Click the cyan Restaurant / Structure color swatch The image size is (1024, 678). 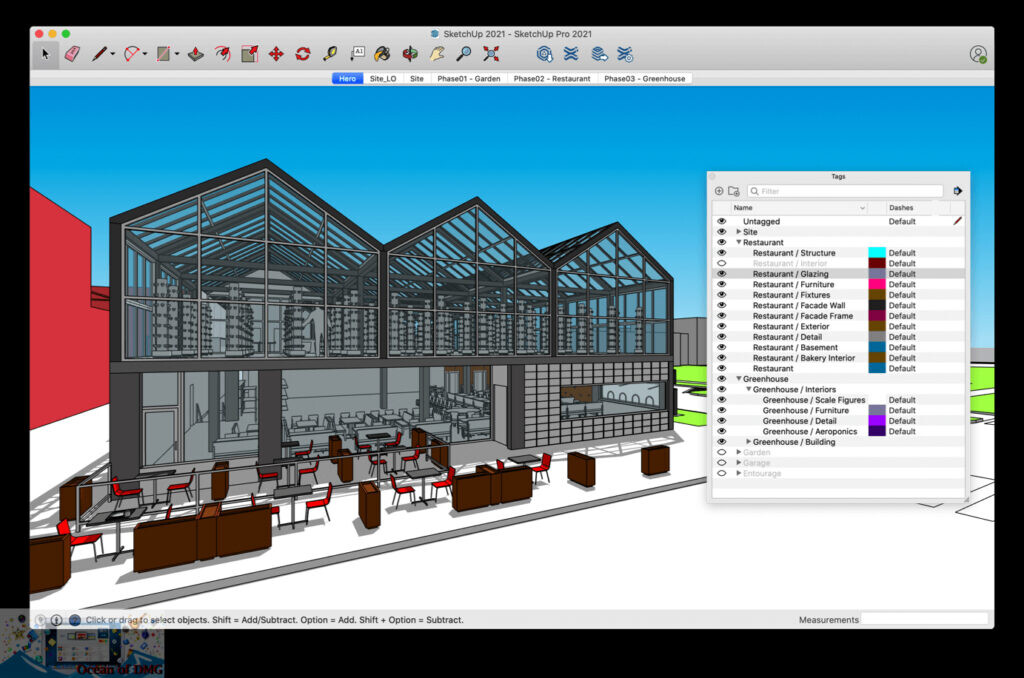tap(876, 253)
